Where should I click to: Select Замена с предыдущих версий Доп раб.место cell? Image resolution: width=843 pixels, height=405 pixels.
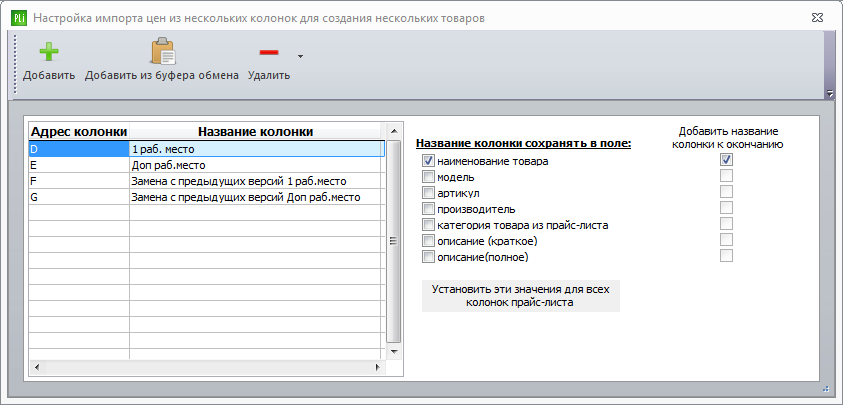tap(257, 197)
